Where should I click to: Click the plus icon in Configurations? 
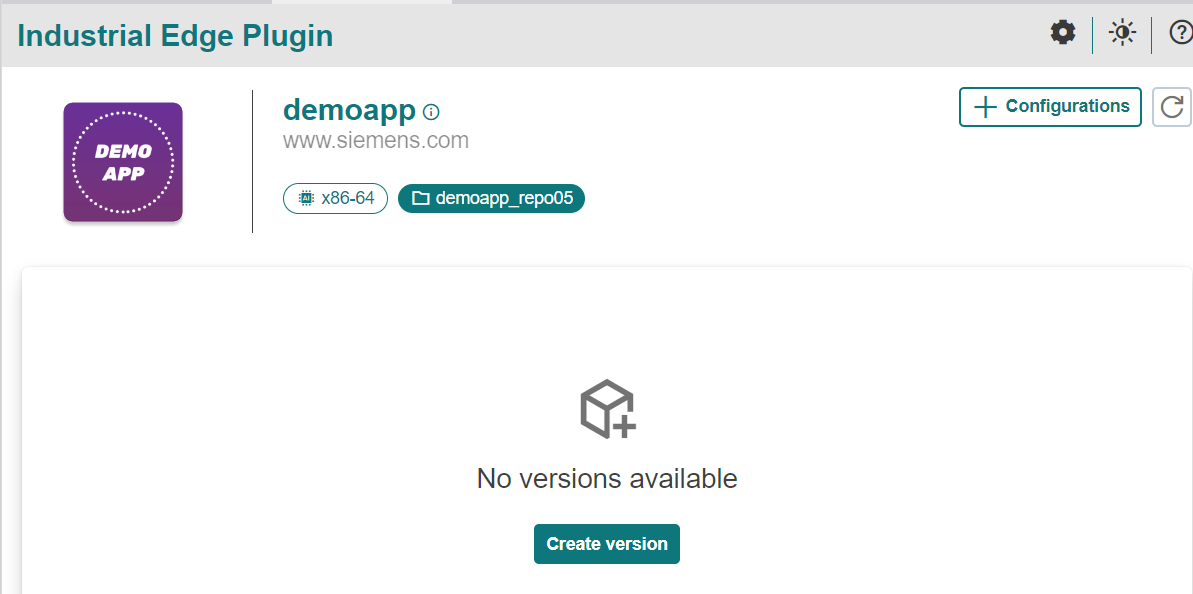[x=985, y=107]
